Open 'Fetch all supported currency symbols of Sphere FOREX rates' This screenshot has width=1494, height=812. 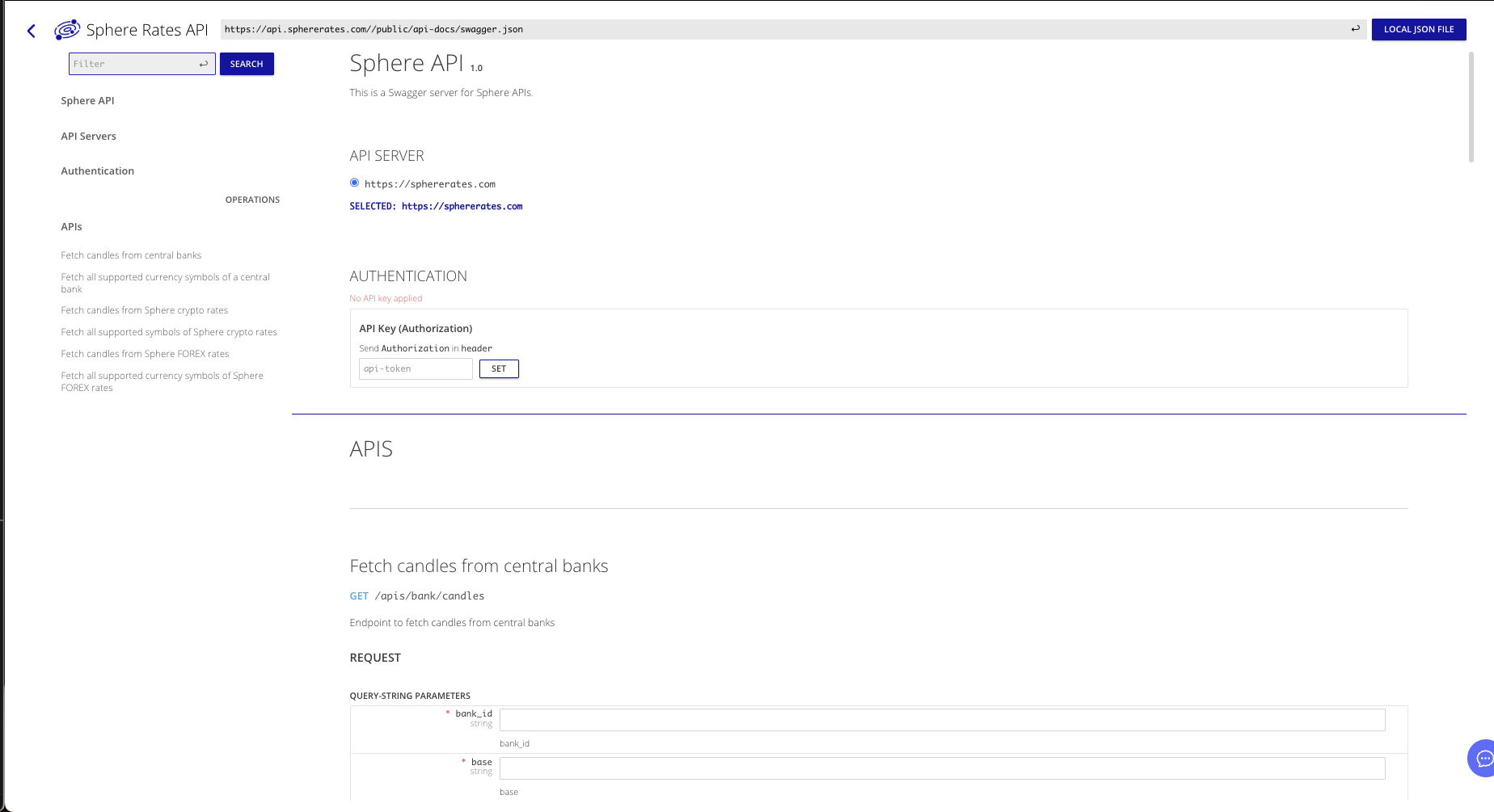point(162,381)
